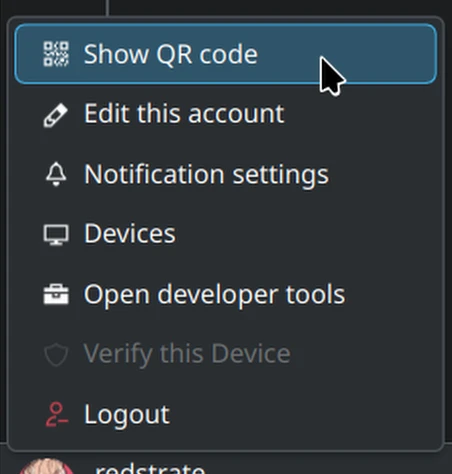The height and width of the screenshot is (474, 452).
Task: Click the red user logout icon
Action: coord(56,414)
